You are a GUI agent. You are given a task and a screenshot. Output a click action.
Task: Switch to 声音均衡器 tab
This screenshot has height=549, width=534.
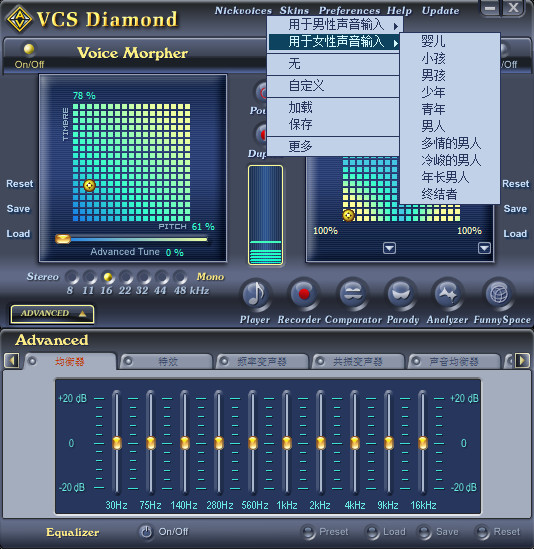click(x=454, y=361)
